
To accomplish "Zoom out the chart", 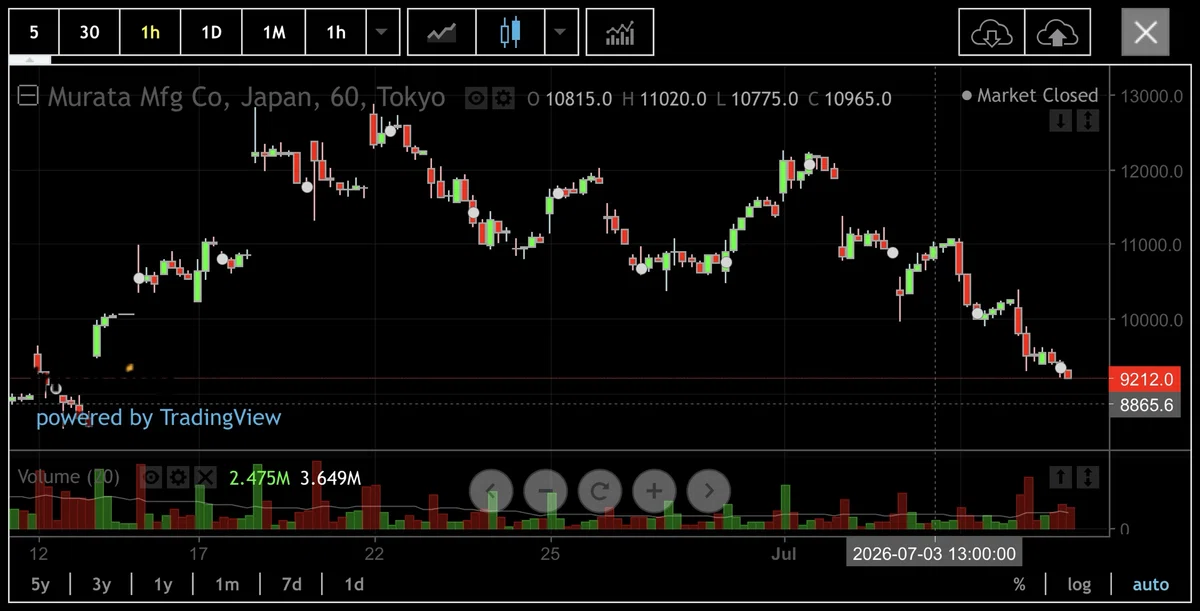I will pyautogui.click(x=546, y=491).
